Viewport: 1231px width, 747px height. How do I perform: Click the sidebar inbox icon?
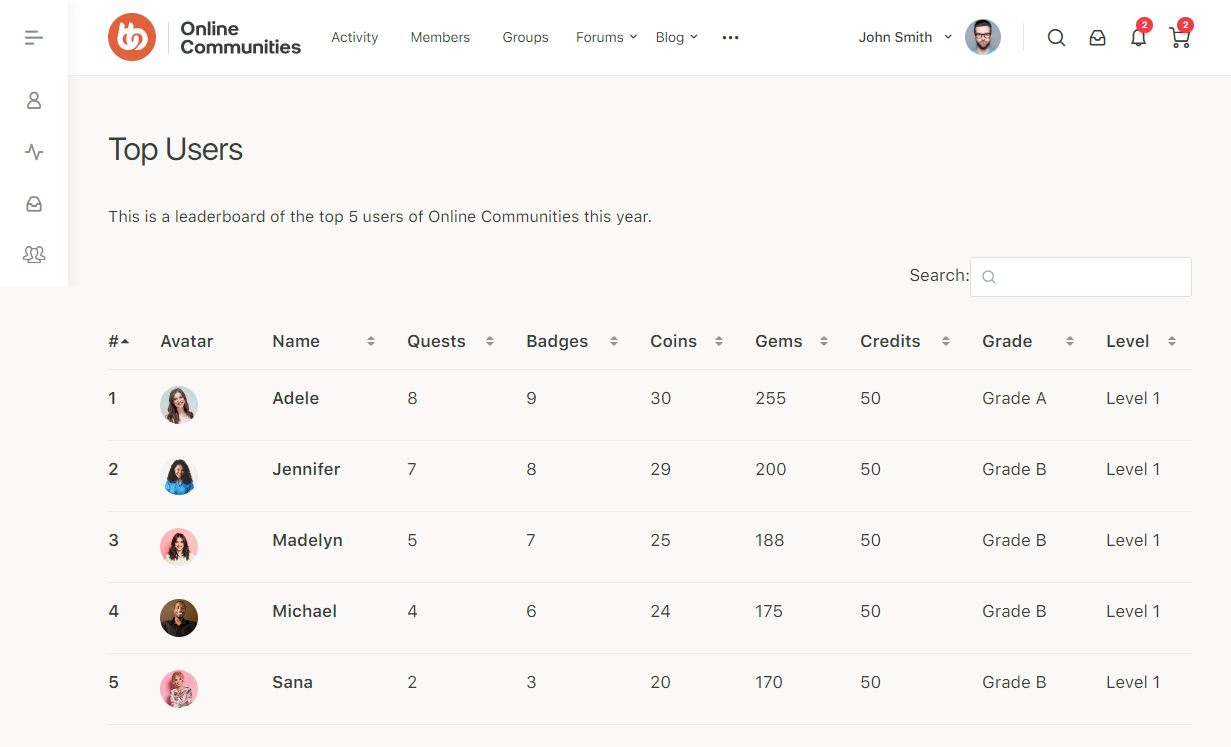point(34,204)
